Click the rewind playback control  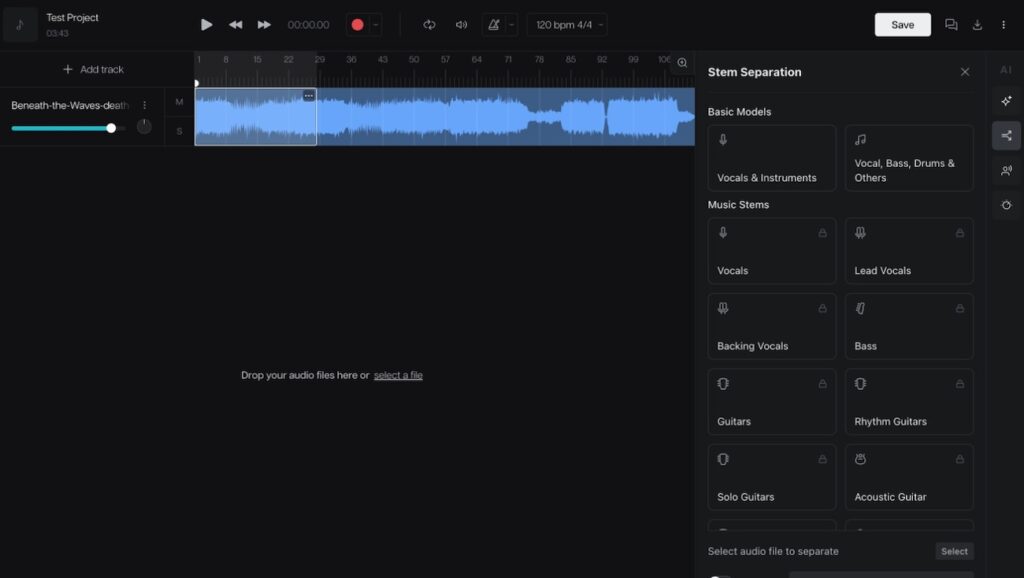(236, 24)
